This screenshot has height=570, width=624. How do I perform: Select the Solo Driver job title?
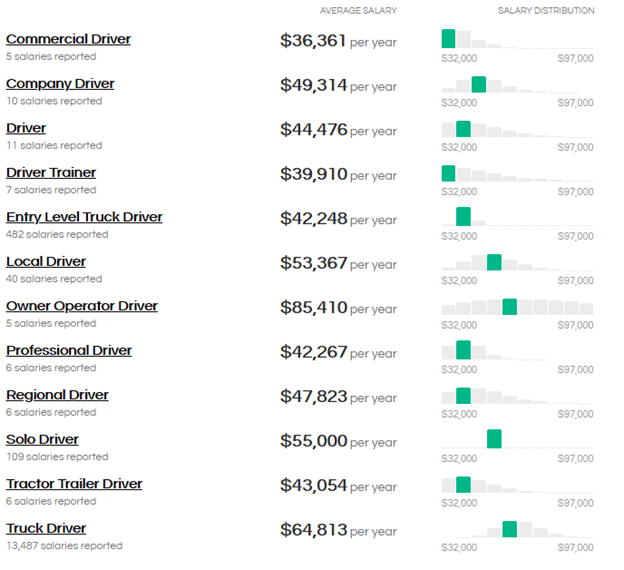42,439
